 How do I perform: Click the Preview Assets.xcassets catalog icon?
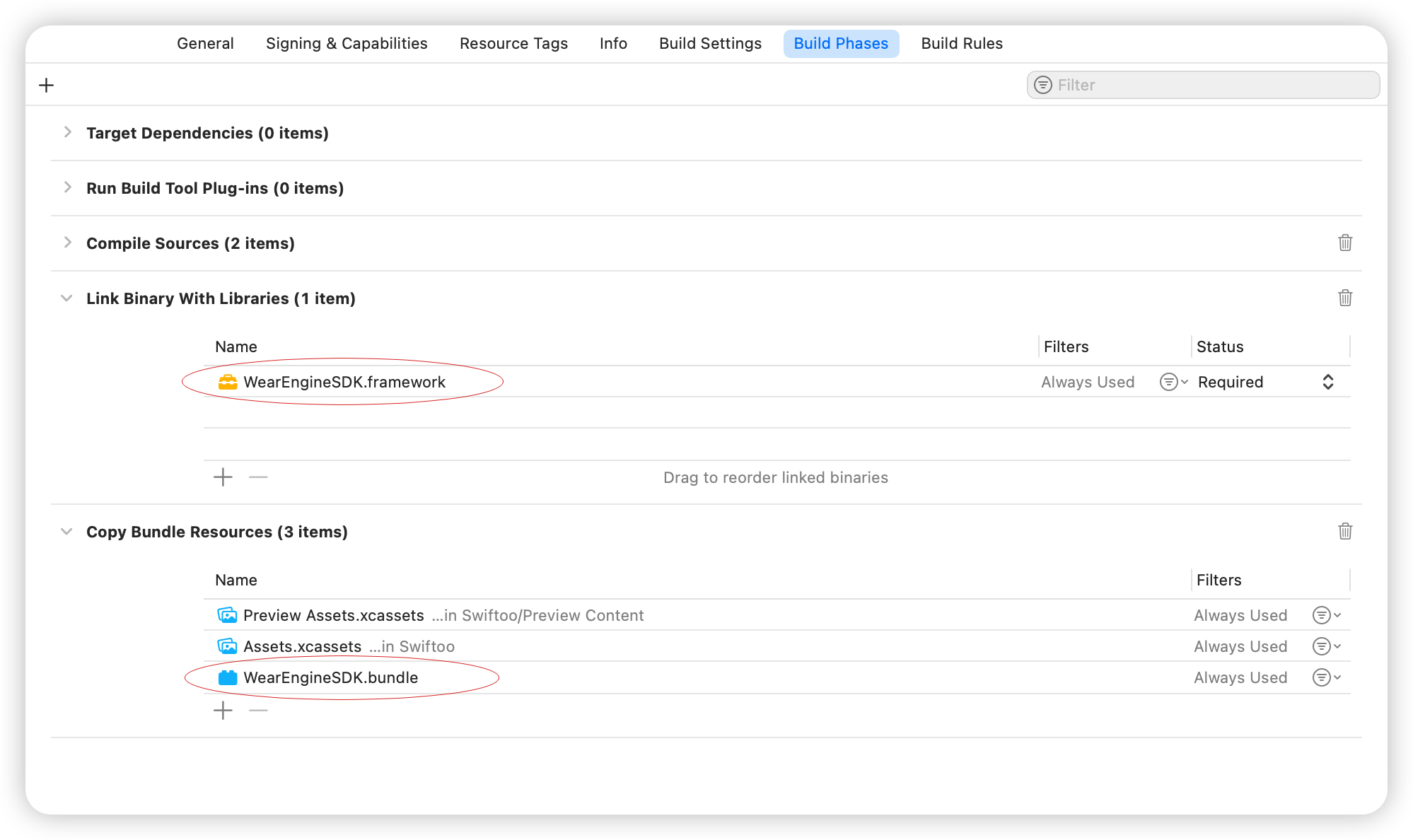pyautogui.click(x=227, y=615)
